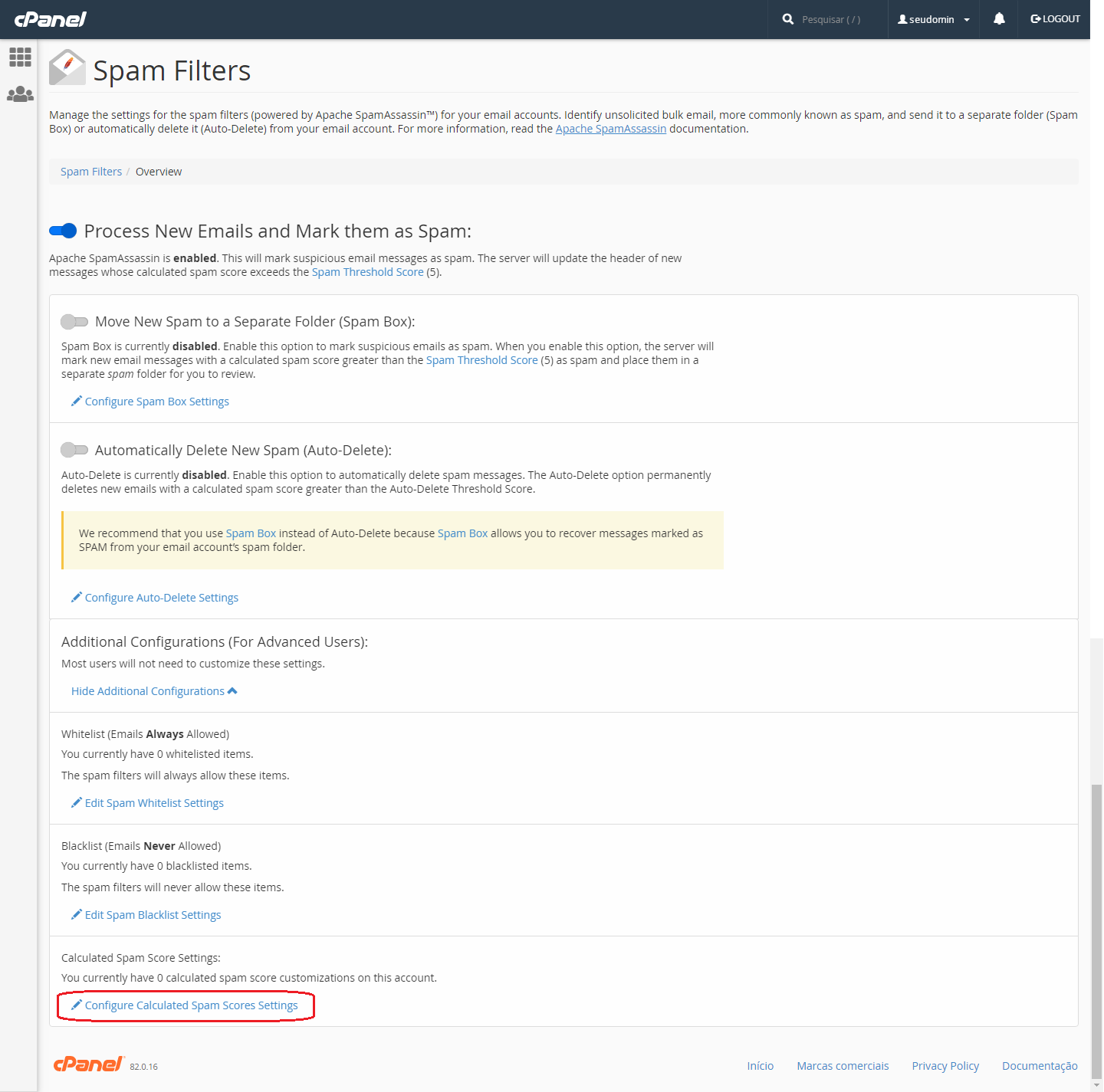The width and height of the screenshot is (1104, 1092).
Task: Click the search magnifier icon
Action: 787,19
